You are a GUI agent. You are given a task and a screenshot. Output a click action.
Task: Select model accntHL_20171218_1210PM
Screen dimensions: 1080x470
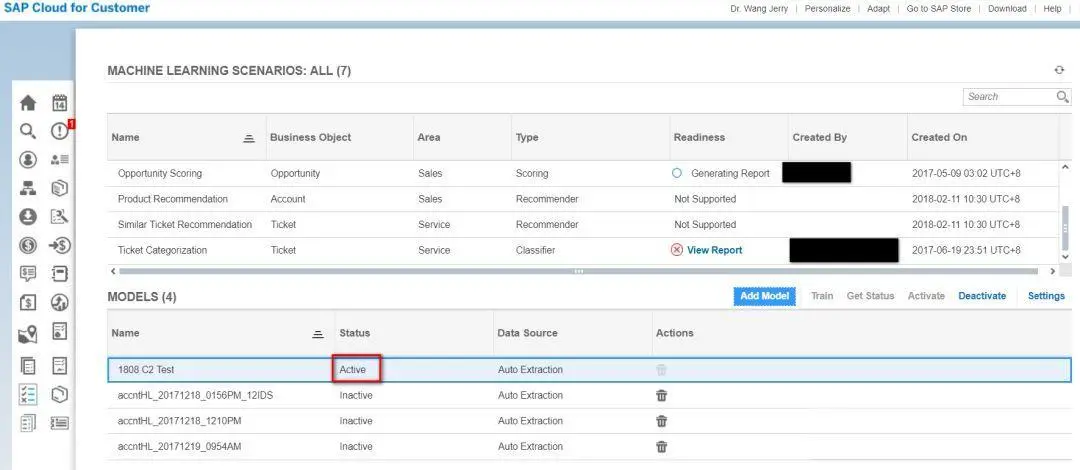(590, 421)
